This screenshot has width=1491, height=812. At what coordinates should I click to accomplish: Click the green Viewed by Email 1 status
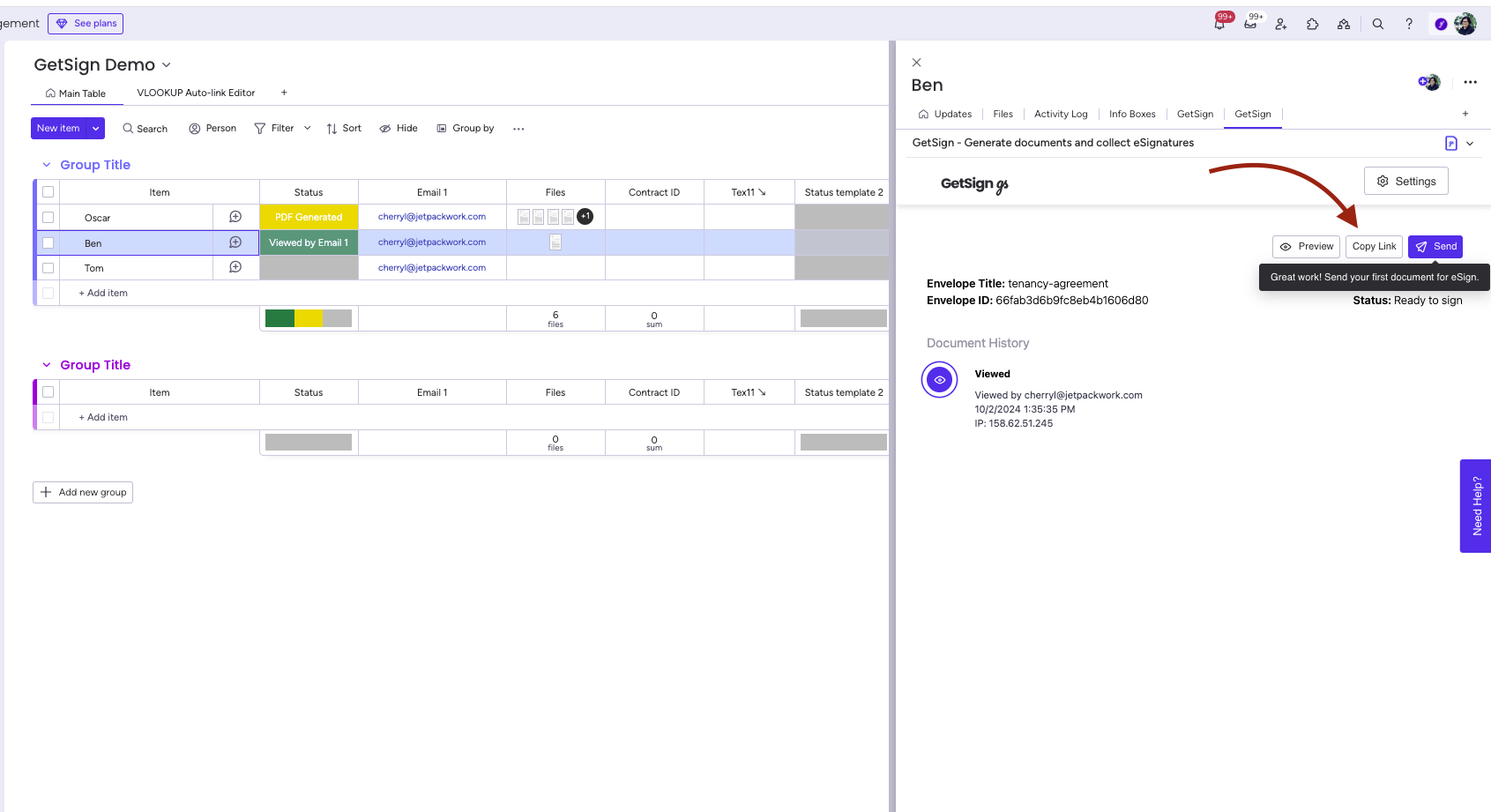click(x=309, y=242)
